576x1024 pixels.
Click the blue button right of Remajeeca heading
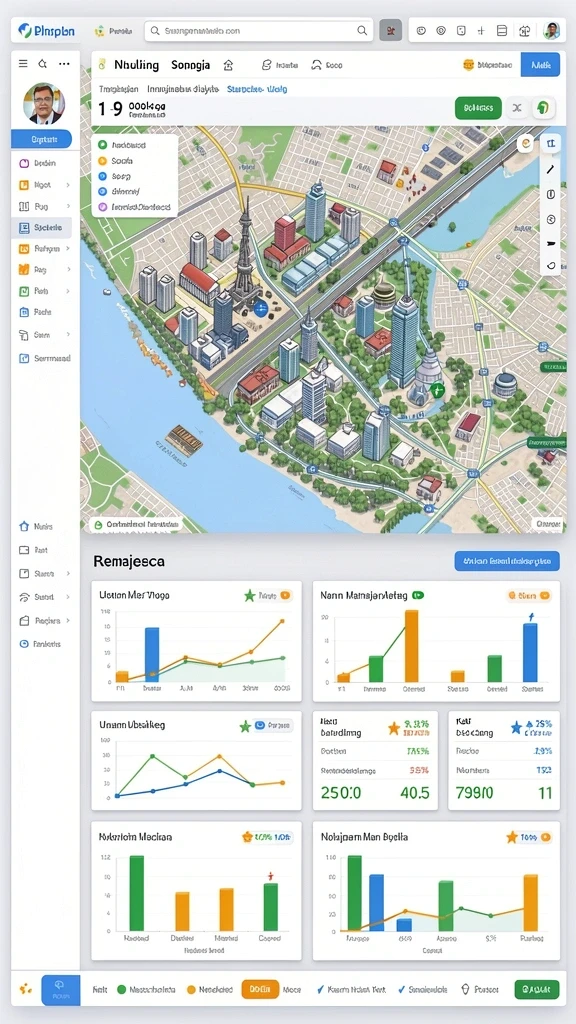pyautogui.click(x=507, y=561)
